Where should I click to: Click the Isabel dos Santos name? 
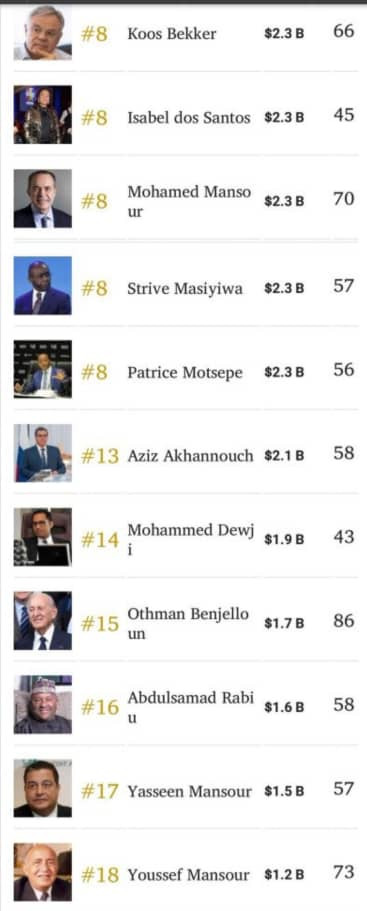(189, 118)
